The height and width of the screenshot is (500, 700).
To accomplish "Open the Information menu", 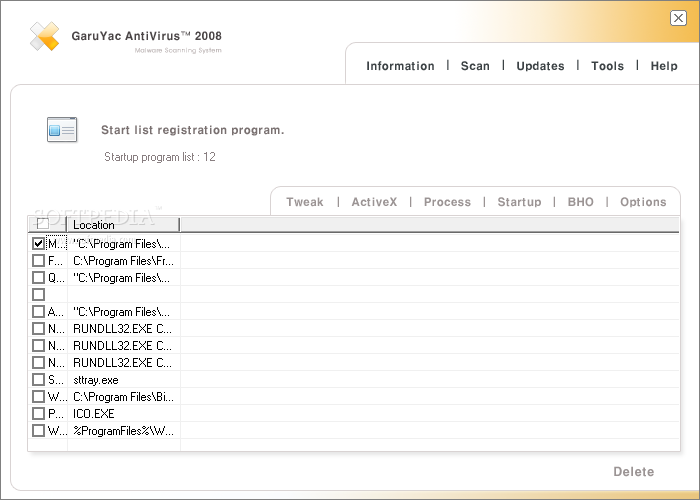I will 400,66.
